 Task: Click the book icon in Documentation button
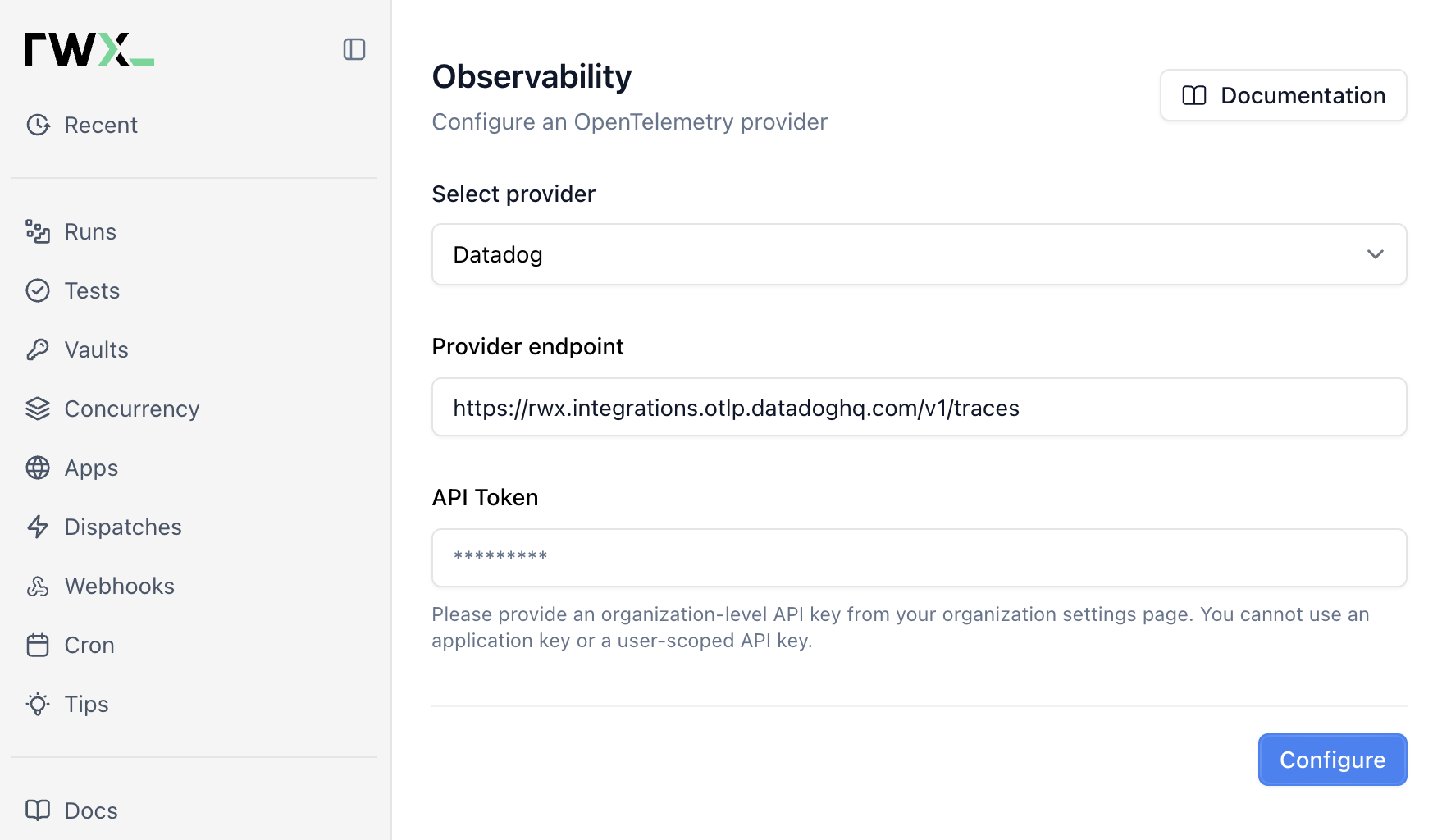click(x=1194, y=95)
